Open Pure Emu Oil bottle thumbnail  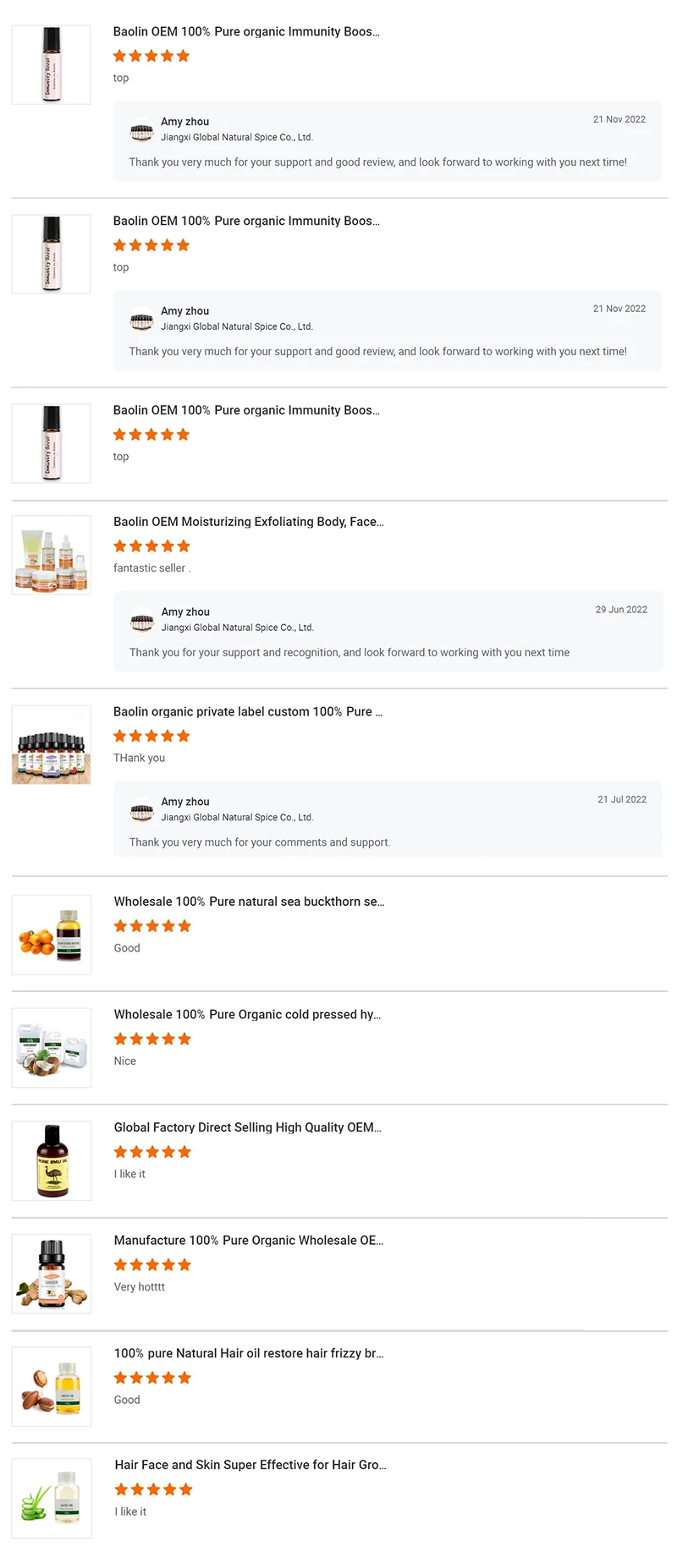pyautogui.click(x=52, y=1160)
